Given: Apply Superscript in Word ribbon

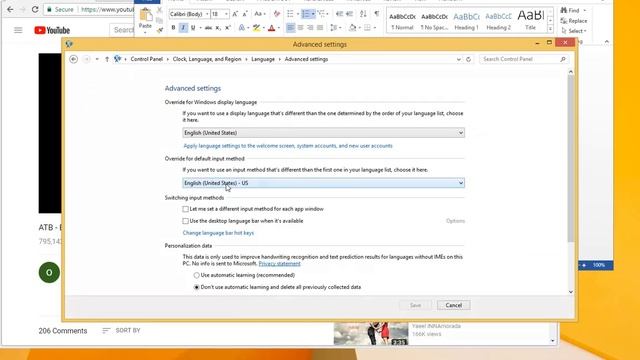Looking at the screenshot, I should (x=228, y=28).
